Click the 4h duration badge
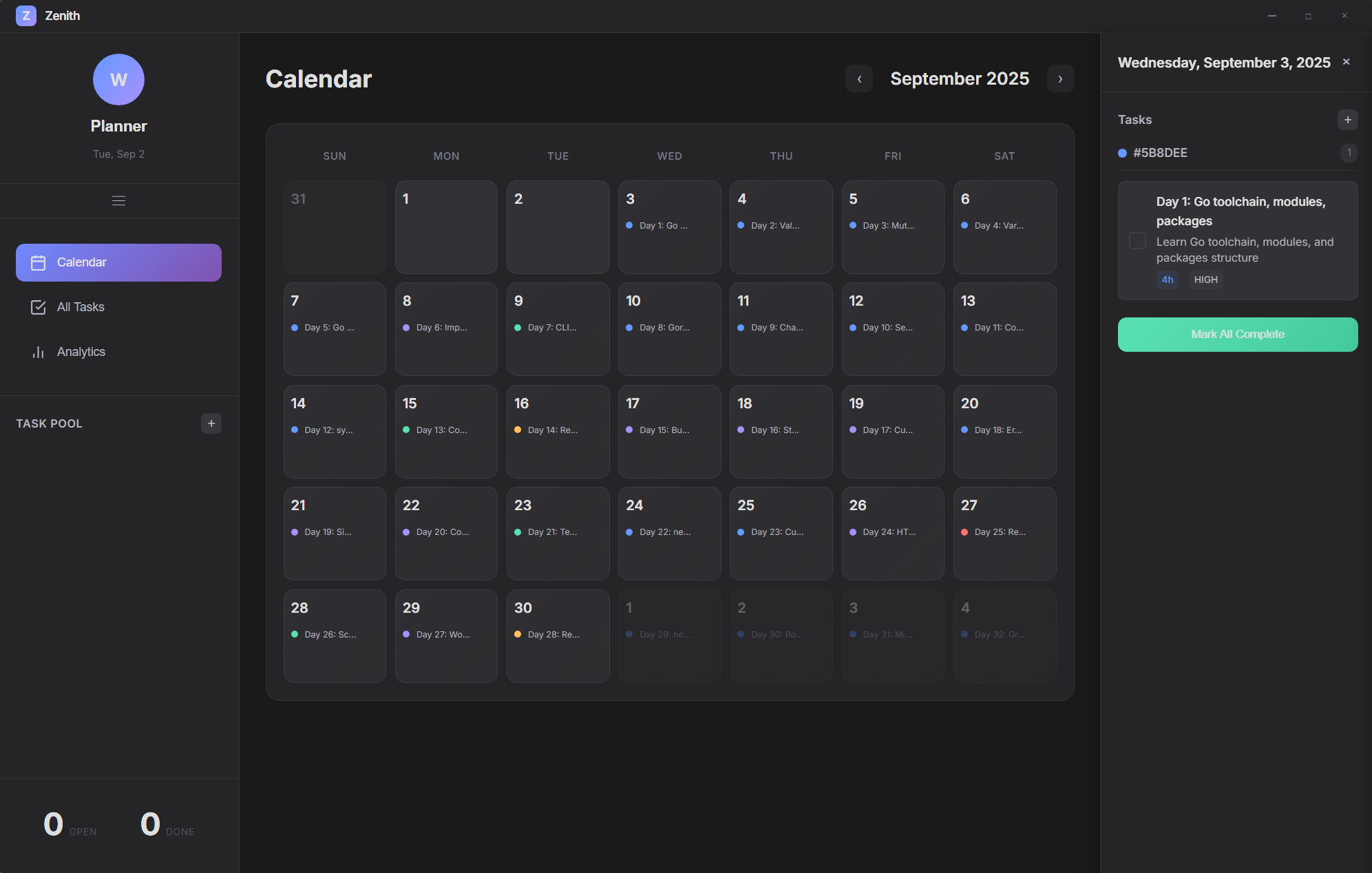 click(x=1167, y=280)
